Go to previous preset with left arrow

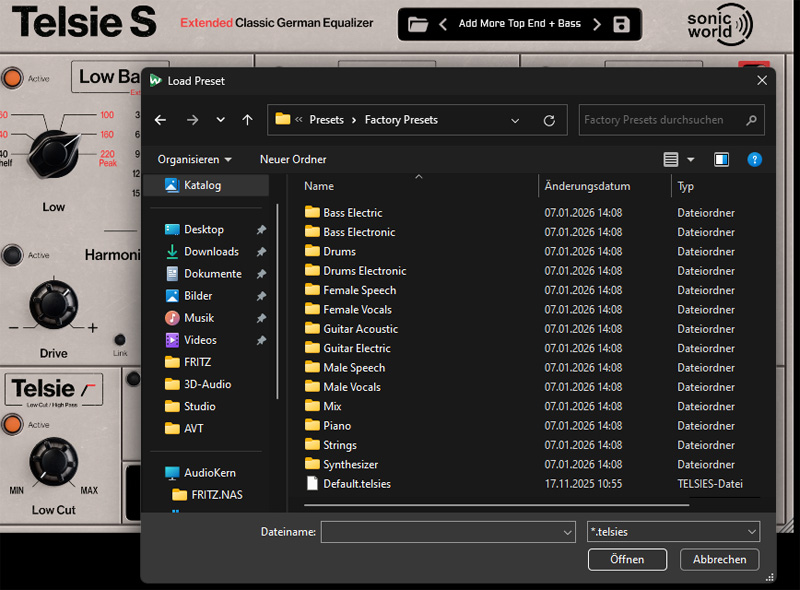coord(443,24)
